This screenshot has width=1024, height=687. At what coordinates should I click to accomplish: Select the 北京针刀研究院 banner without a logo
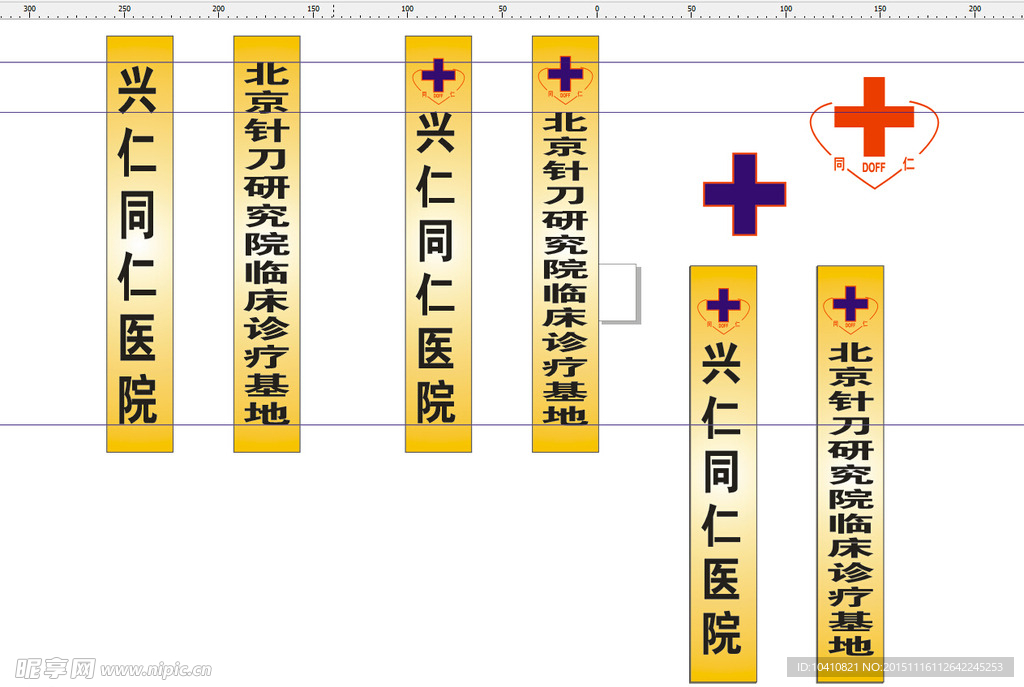(266, 244)
